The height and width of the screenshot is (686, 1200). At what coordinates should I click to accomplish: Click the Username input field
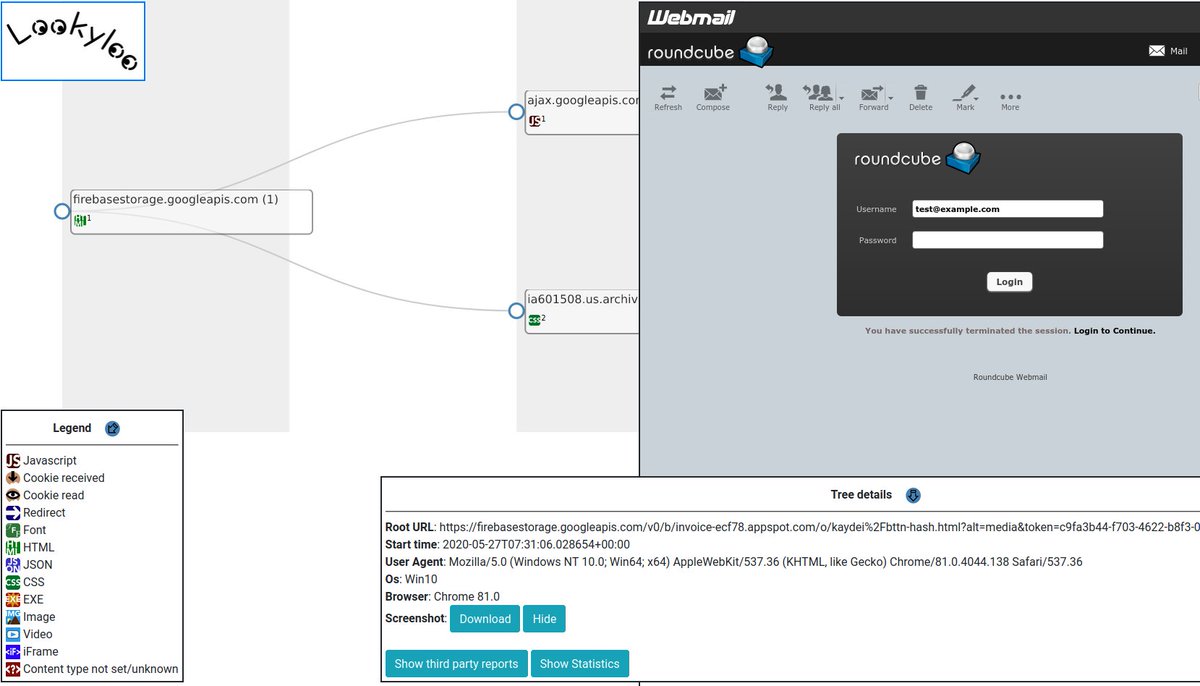pyautogui.click(x=1007, y=209)
